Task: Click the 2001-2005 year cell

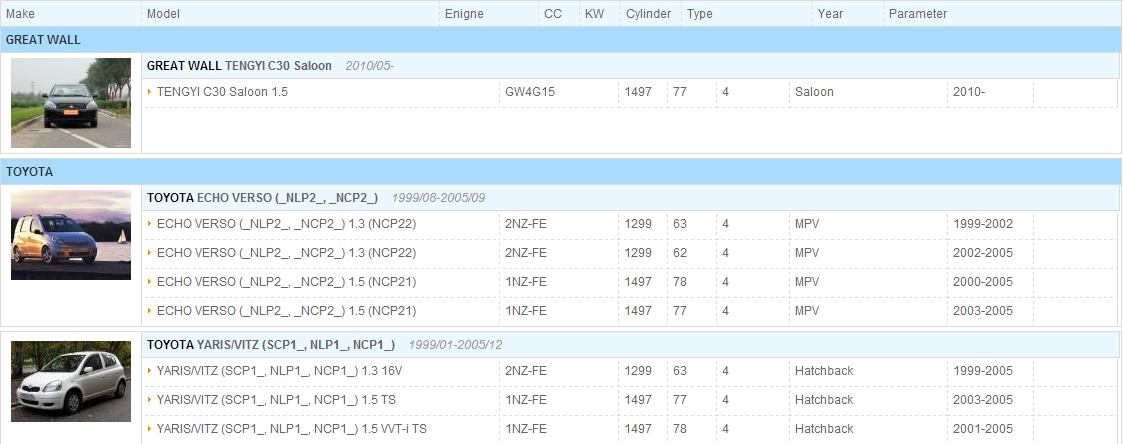Action: [x=983, y=429]
